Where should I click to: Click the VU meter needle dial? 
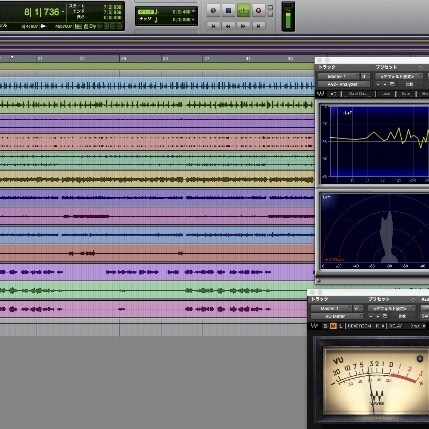pos(376,382)
